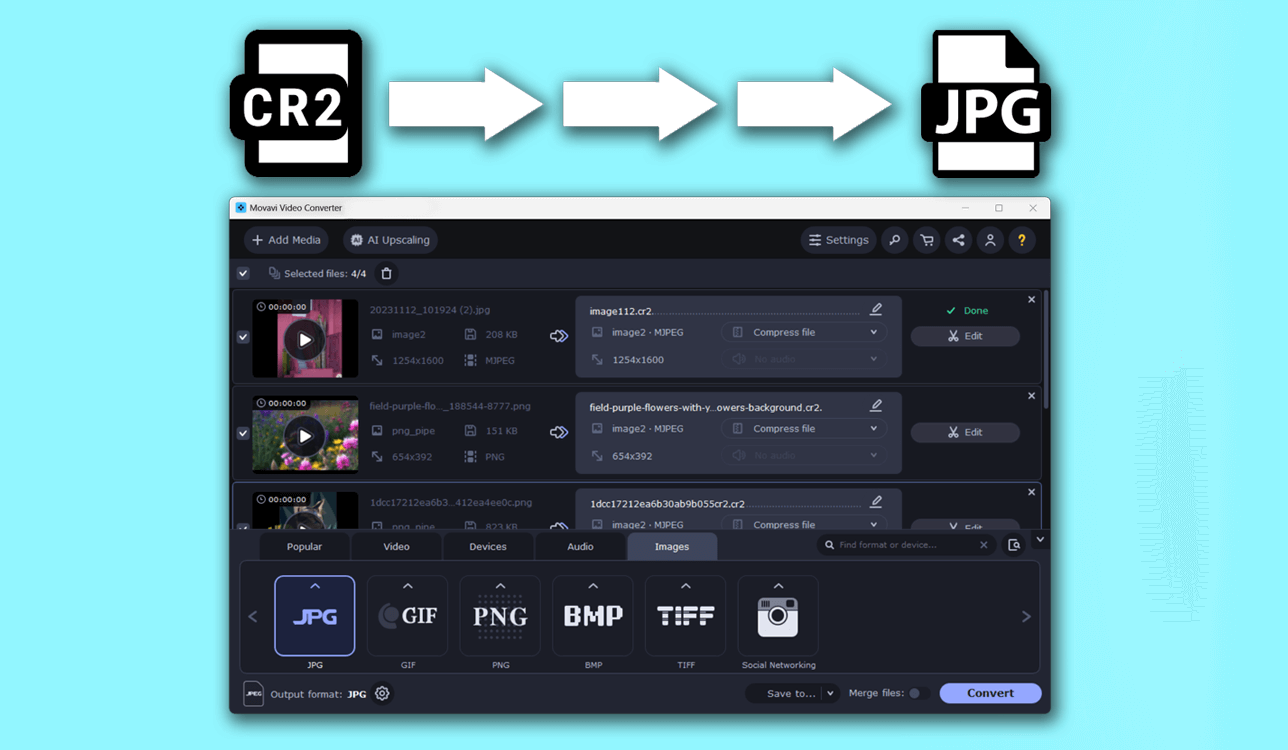Open the shopping cart icon

click(x=927, y=240)
